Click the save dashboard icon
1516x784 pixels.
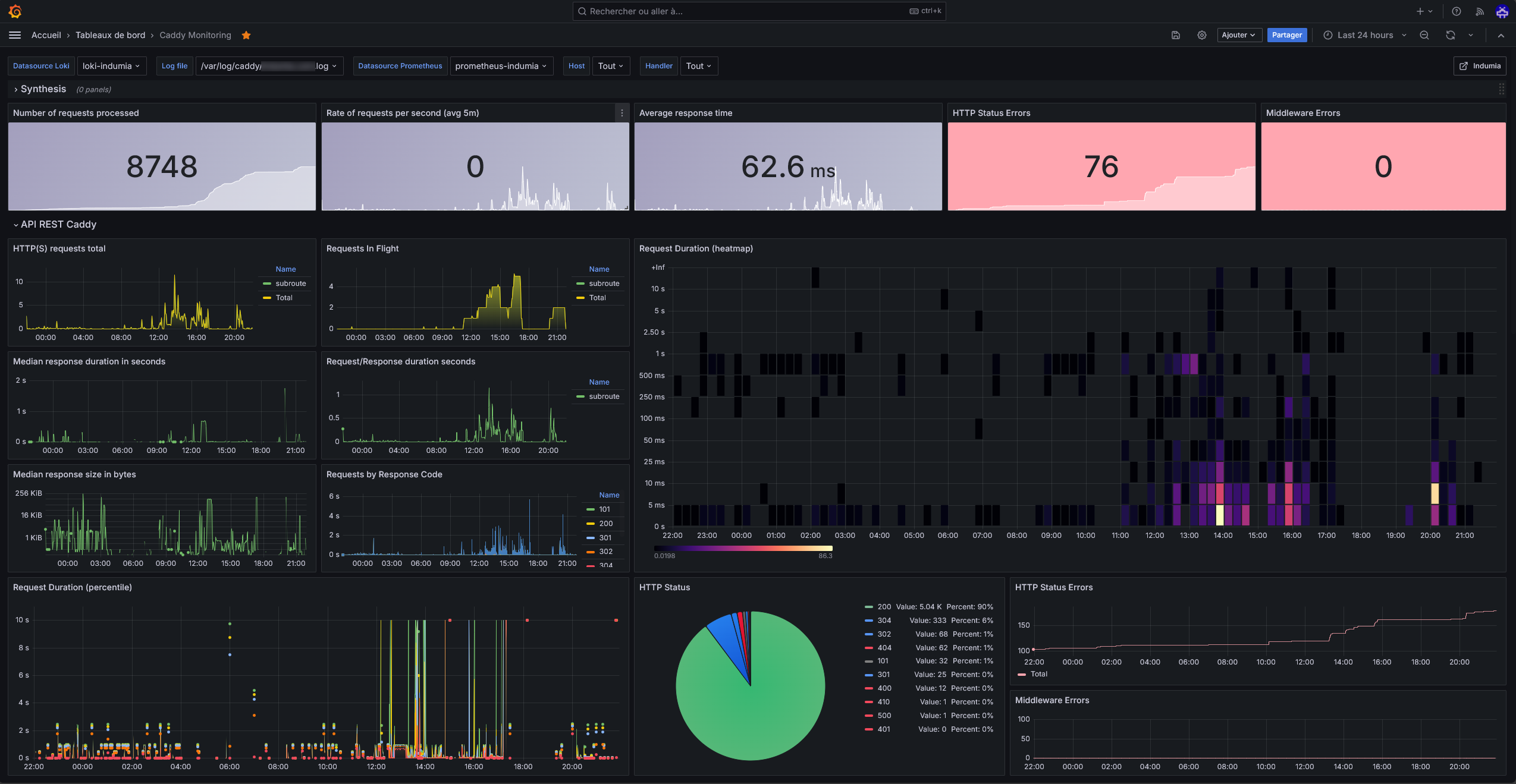pos(1176,35)
